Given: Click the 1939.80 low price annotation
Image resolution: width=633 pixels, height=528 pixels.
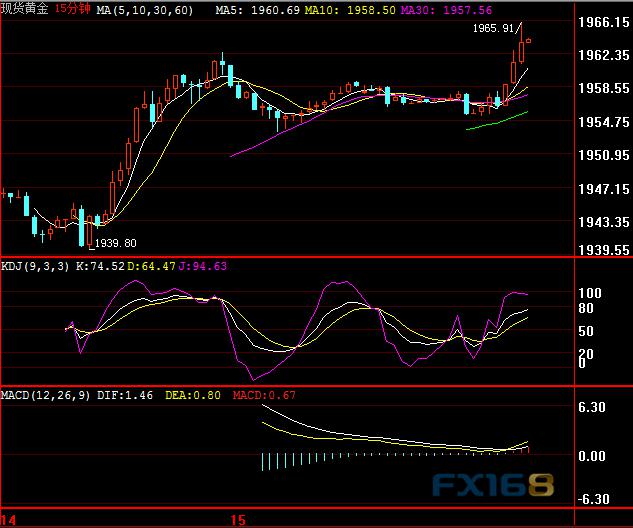Looking at the screenshot, I should (115, 243).
